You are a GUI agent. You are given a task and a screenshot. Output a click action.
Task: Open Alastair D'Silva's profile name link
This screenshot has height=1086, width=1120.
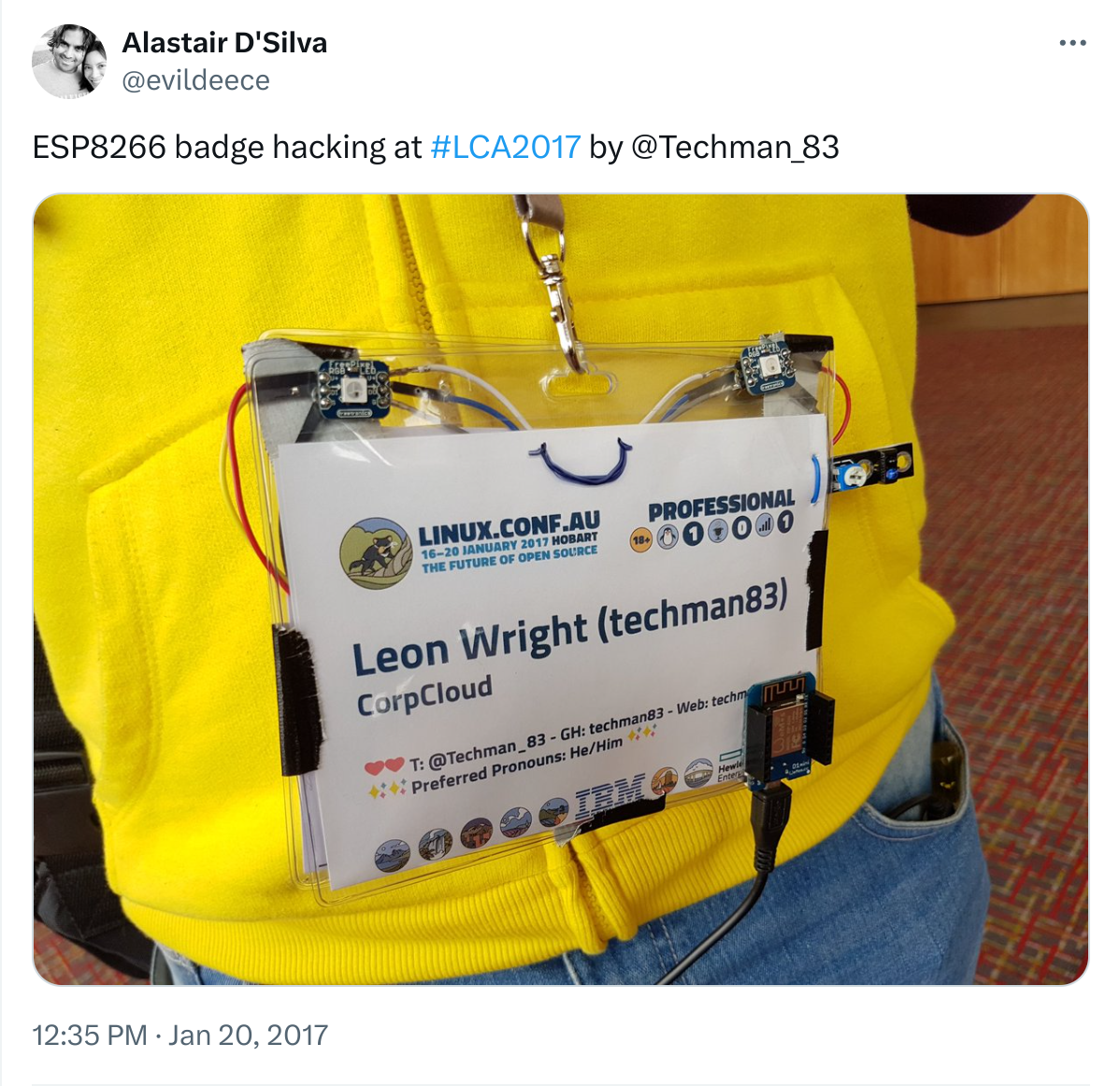[x=224, y=43]
